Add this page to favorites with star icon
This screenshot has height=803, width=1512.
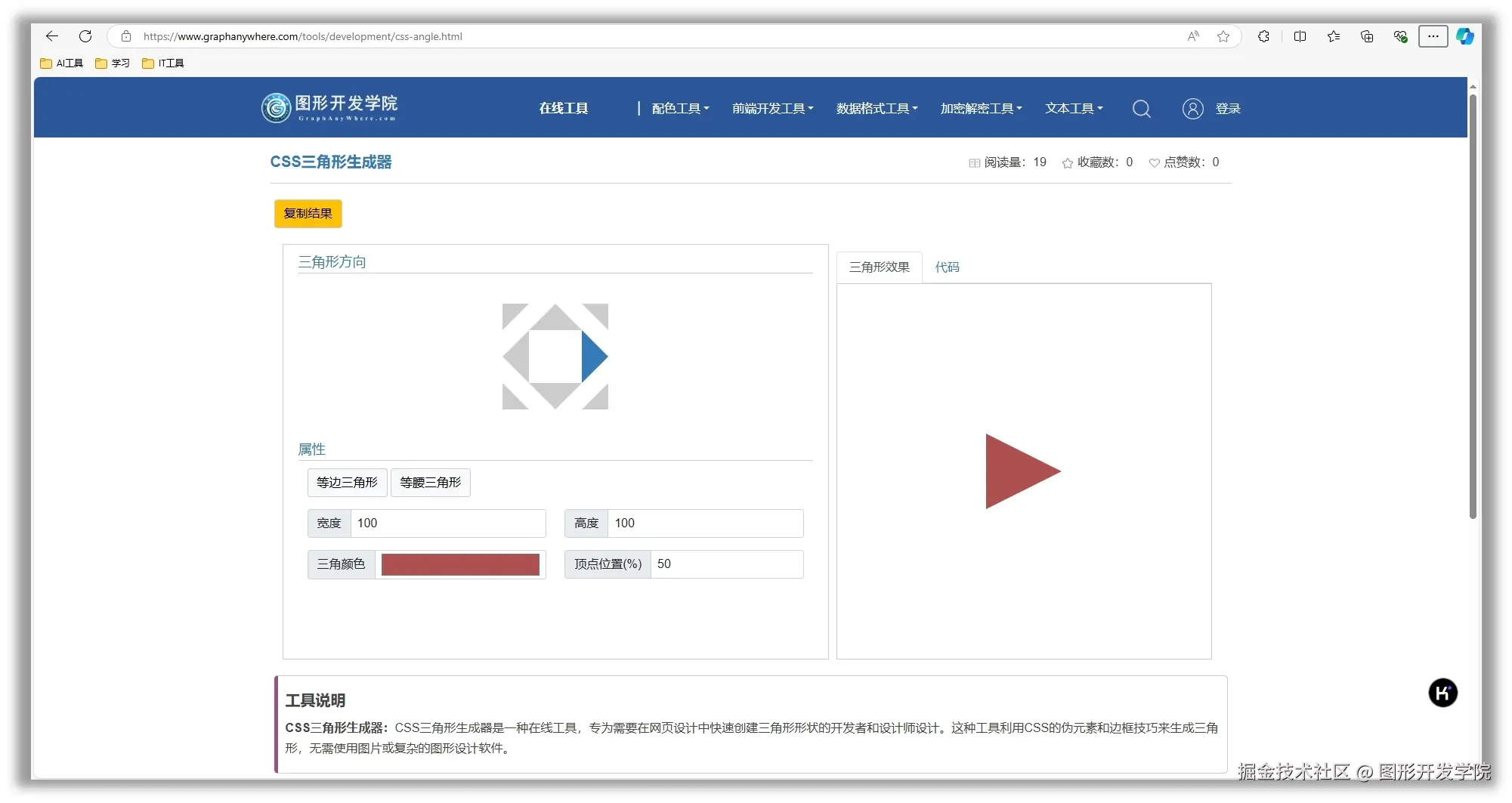click(x=1223, y=36)
